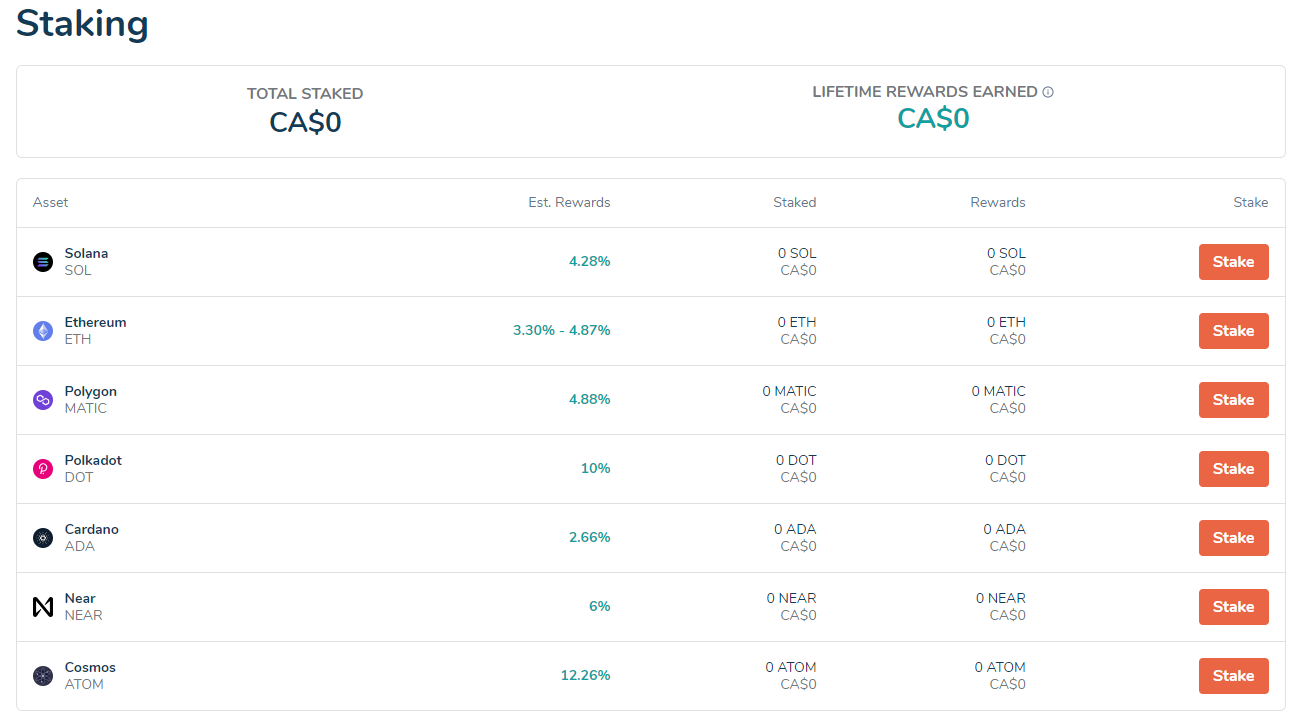The width and height of the screenshot is (1296, 718).
Task: Click the Rewards column header
Action: point(997,202)
